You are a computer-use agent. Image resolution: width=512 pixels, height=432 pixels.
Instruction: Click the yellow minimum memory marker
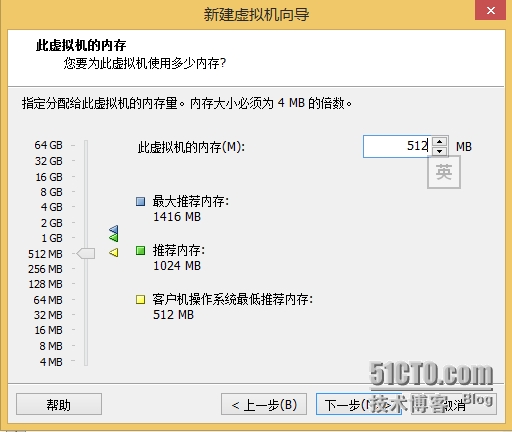click(x=114, y=253)
